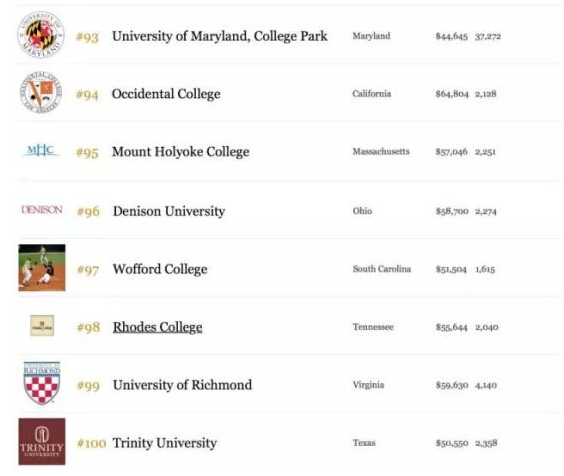Click the Massachusetts state label
Screen dimensions: 564x476
(x=381, y=151)
